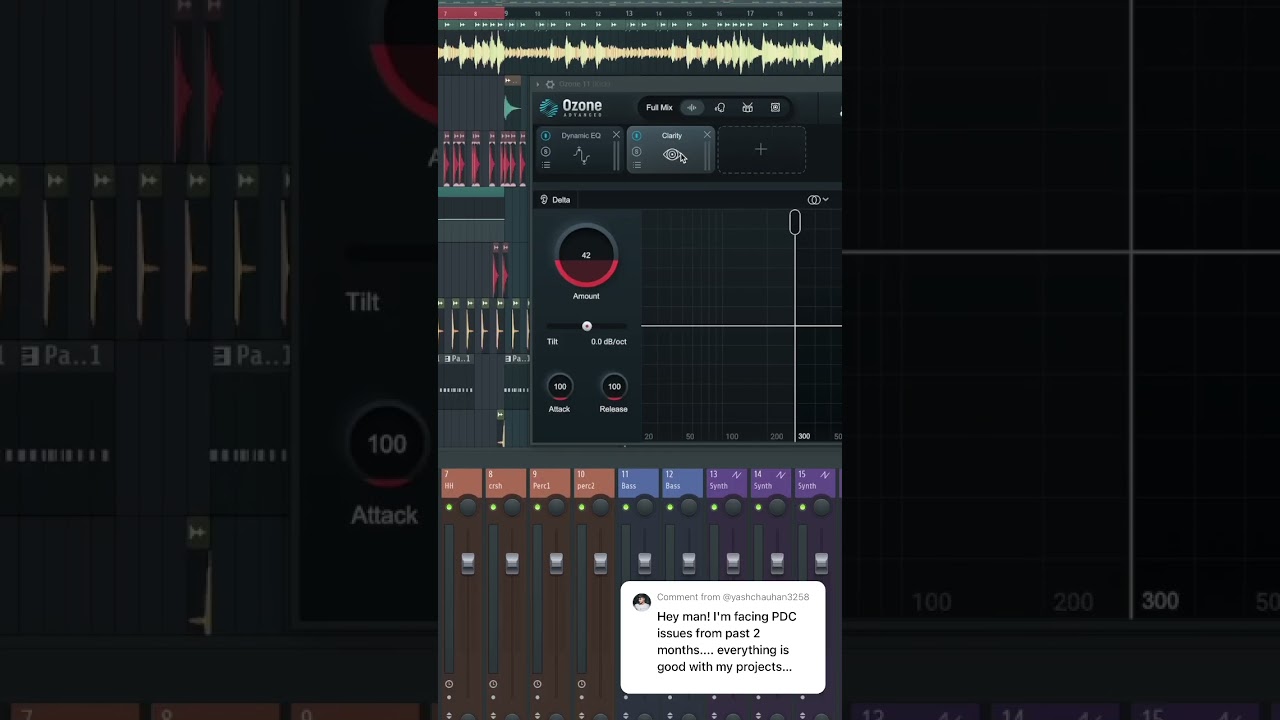Click the HH track pan knob
Screen dimensions: 1280x720
467,508
